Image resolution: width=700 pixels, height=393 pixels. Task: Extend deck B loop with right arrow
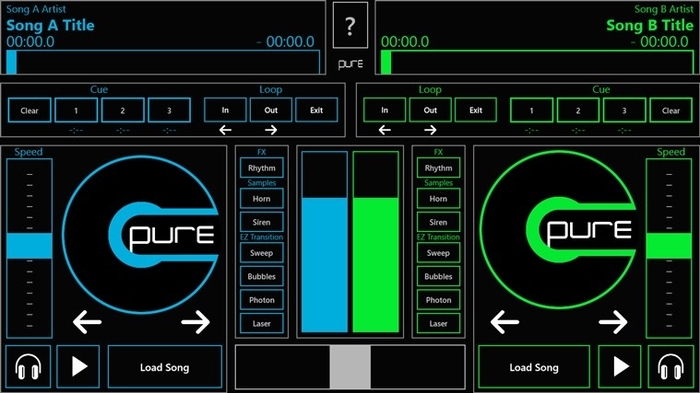tap(430, 130)
